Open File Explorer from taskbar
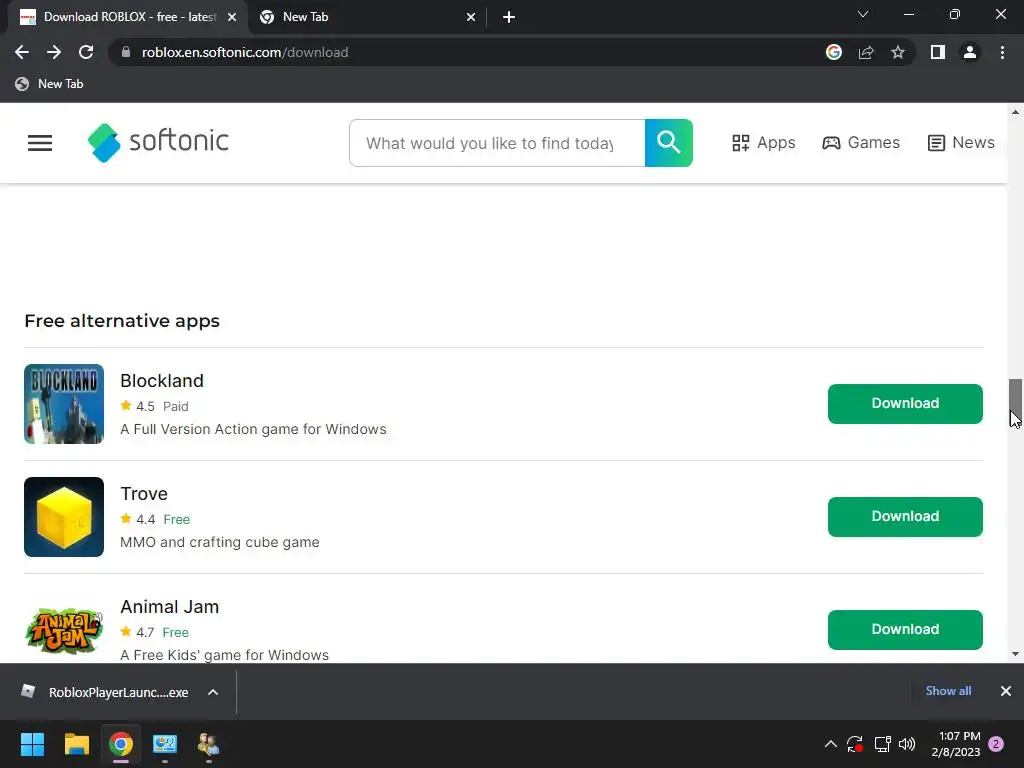Viewport: 1024px width, 768px height. tap(76, 744)
